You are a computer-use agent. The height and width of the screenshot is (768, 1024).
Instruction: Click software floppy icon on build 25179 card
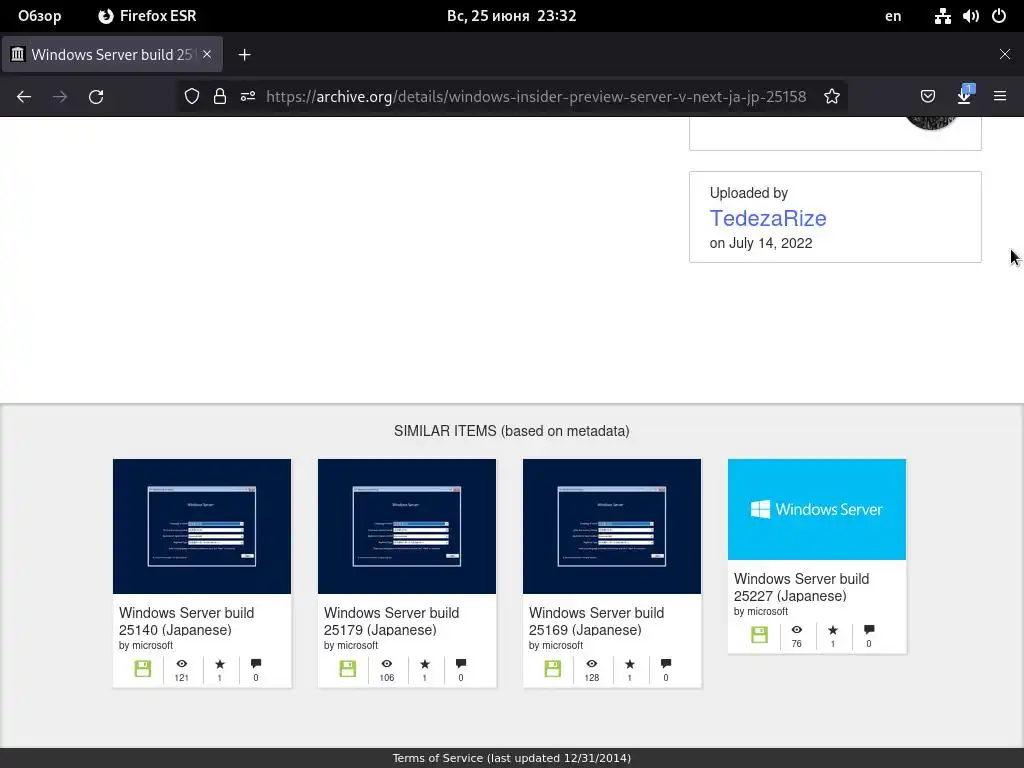click(347, 668)
